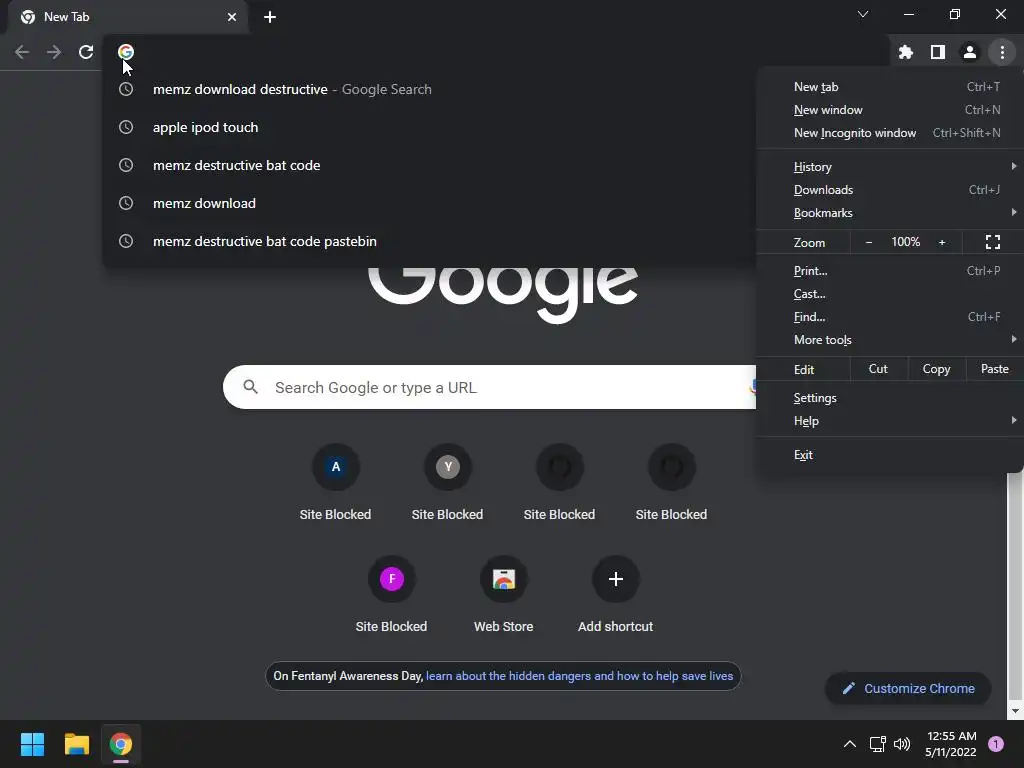Click the Cut button in Edit row

pos(878,369)
